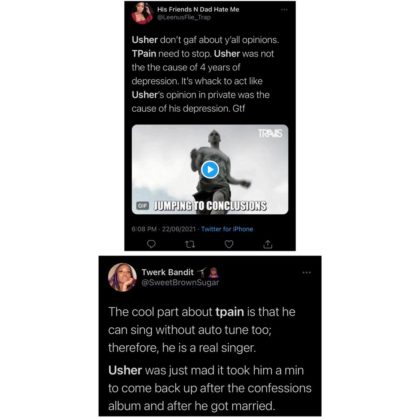This screenshot has width=420, height=420.
Task: Click bold Usher in second tweet
Action: pos(125,370)
